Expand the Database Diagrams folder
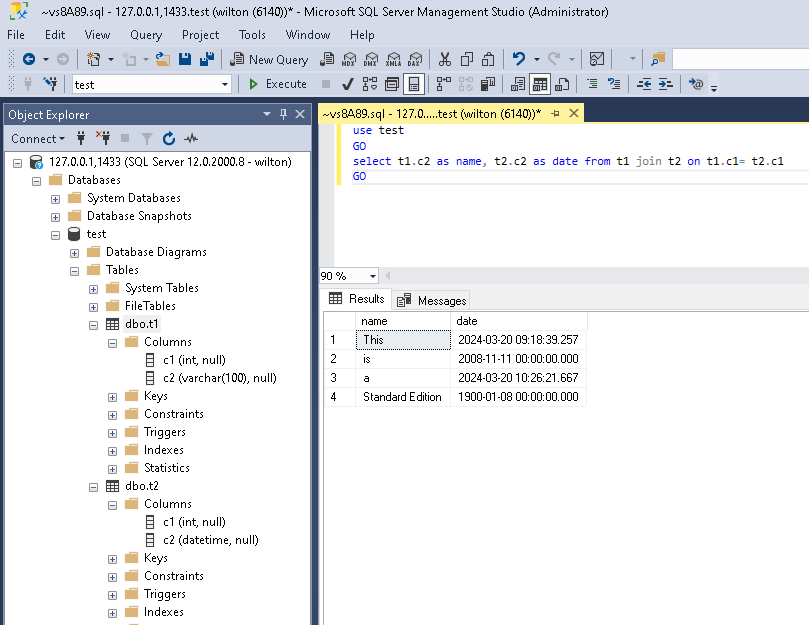The height and width of the screenshot is (625, 809). (x=75, y=253)
